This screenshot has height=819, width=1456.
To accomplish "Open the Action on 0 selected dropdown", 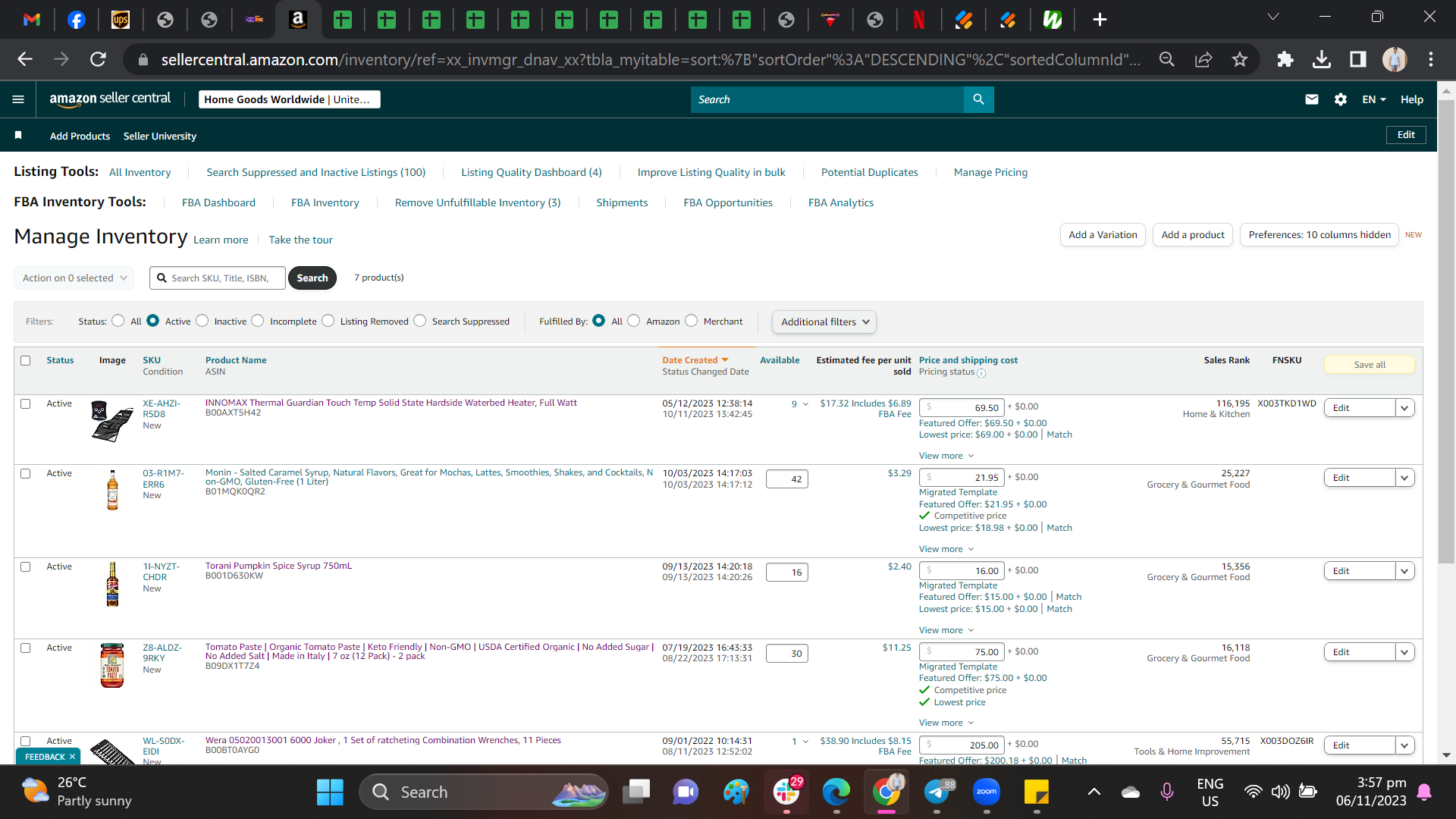I will (74, 278).
